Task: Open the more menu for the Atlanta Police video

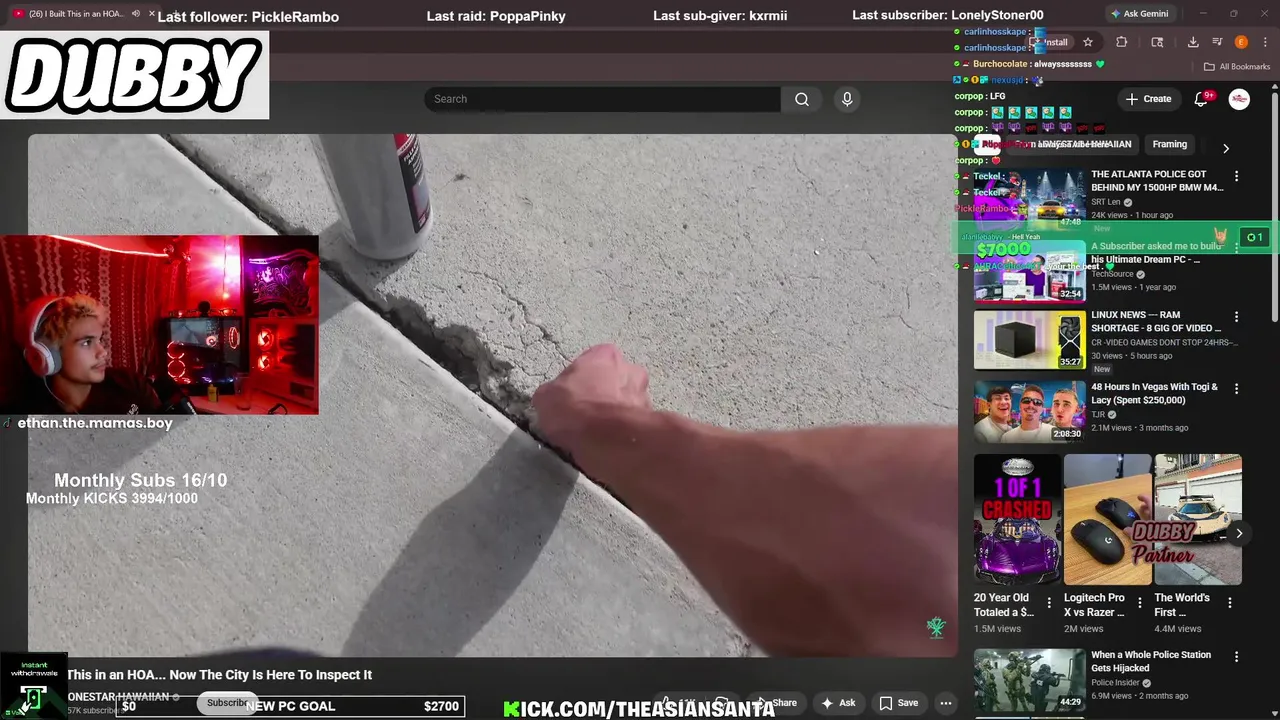Action: tap(1236, 176)
